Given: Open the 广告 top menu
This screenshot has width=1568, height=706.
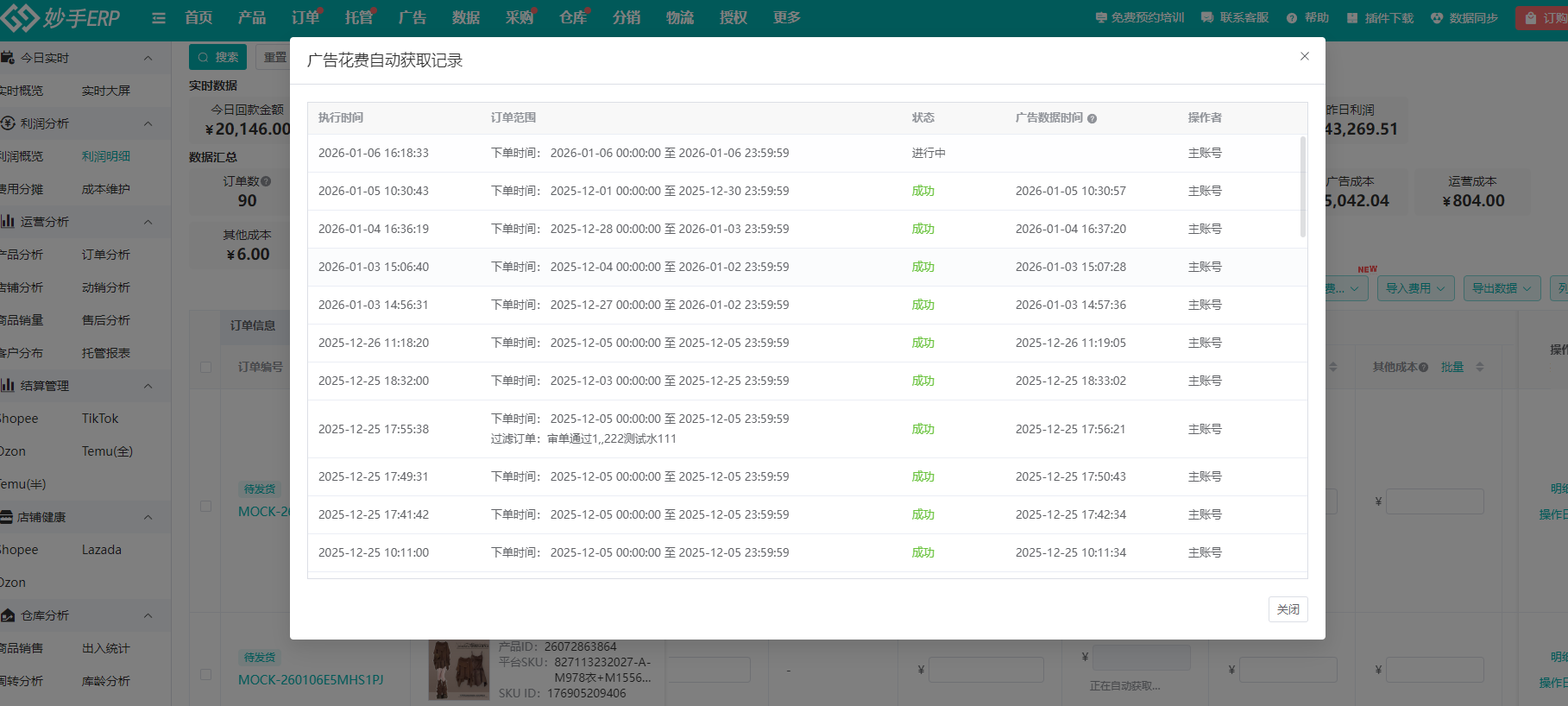Looking at the screenshot, I should pyautogui.click(x=412, y=18).
